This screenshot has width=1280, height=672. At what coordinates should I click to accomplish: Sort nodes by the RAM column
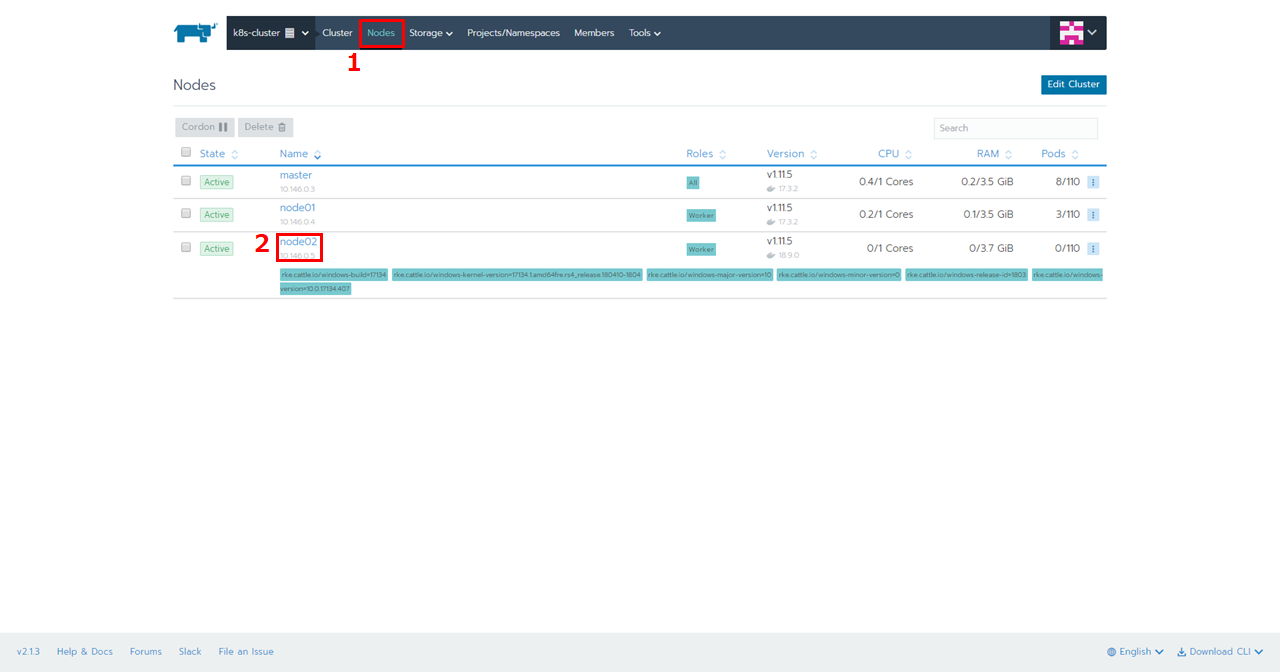pos(994,154)
